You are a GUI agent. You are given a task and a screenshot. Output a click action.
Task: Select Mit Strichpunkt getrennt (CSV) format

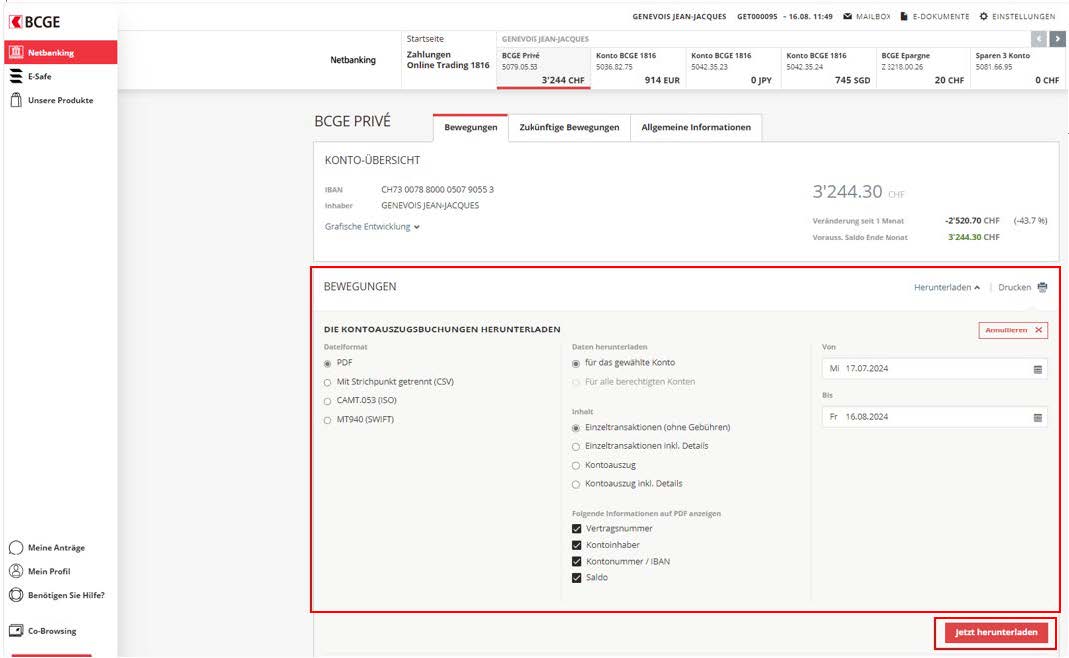[328, 383]
